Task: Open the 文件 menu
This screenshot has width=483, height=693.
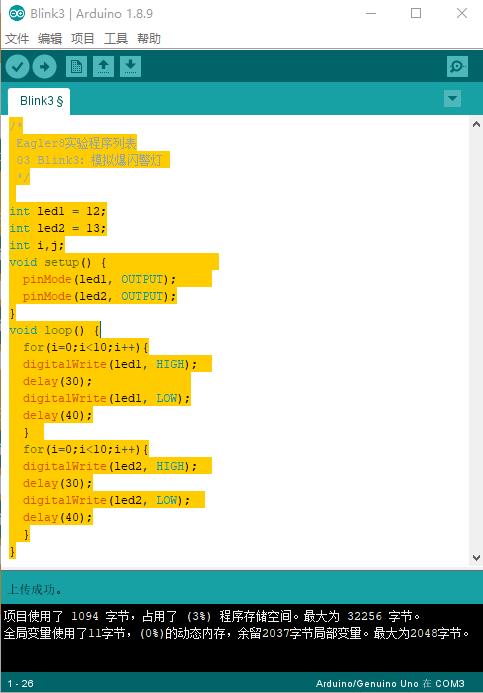Action: click(x=17, y=39)
